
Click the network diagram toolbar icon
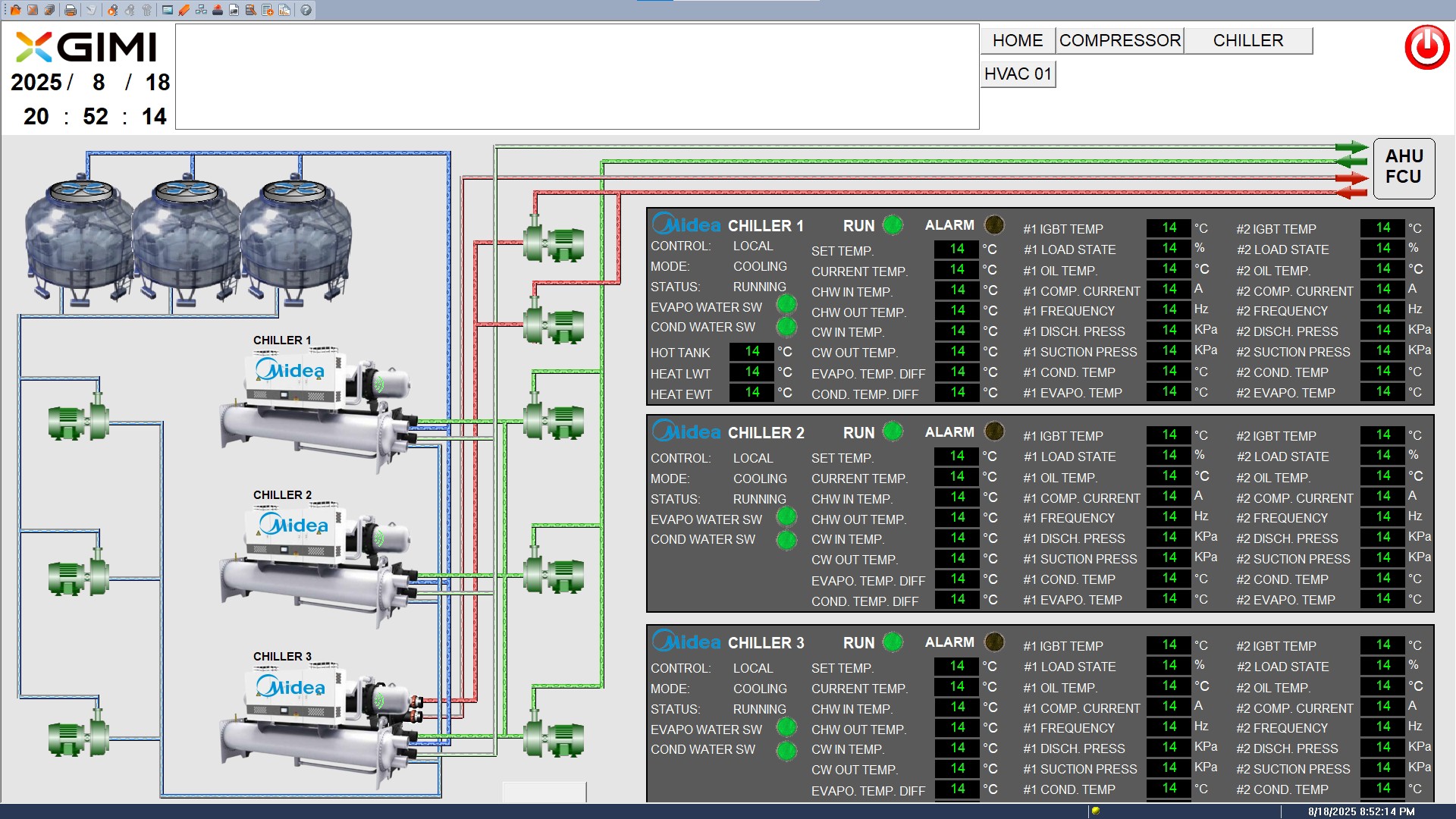coord(201,10)
